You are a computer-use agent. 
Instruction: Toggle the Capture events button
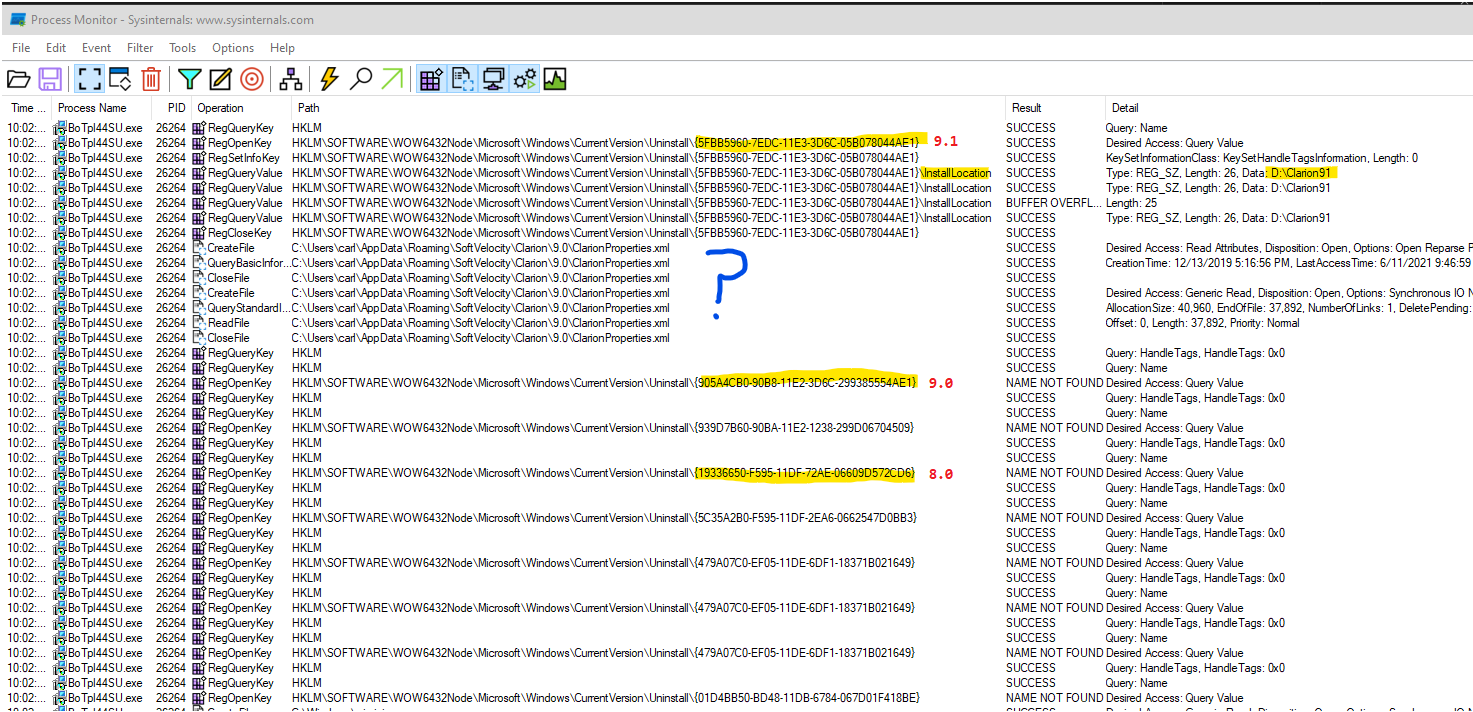[89, 79]
